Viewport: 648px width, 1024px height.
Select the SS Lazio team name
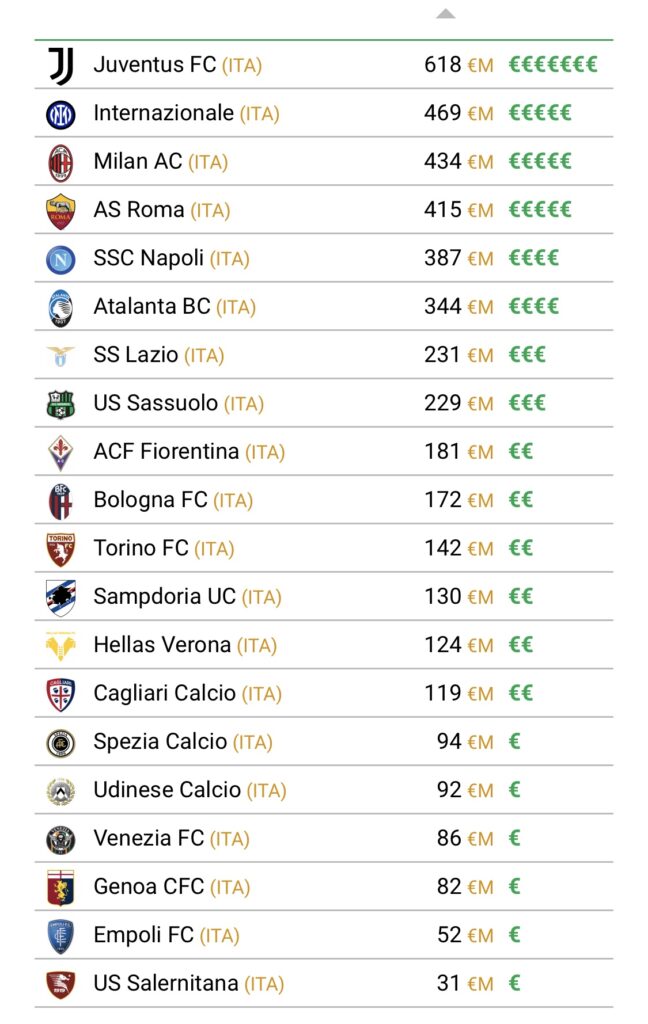(x=136, y=355)
